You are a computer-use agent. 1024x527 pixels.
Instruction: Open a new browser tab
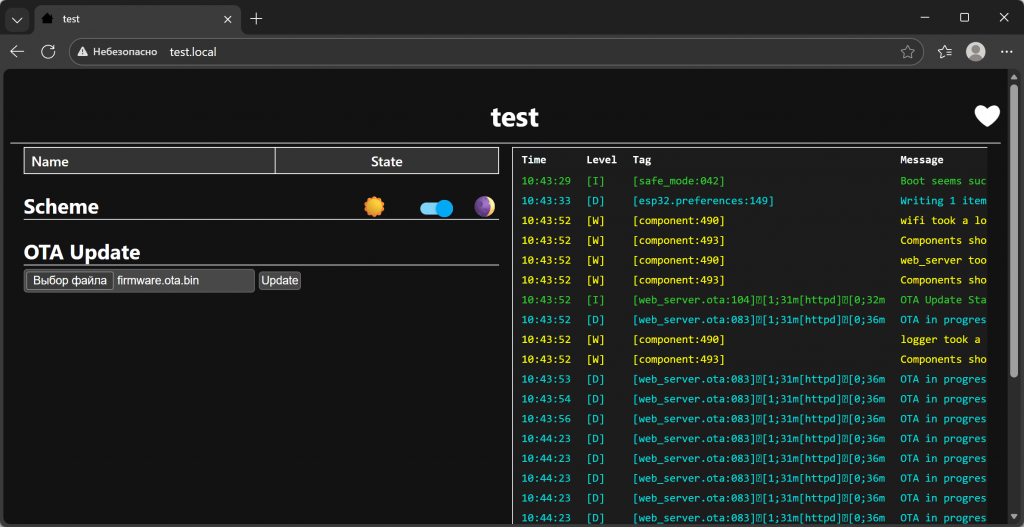point(256,18)
